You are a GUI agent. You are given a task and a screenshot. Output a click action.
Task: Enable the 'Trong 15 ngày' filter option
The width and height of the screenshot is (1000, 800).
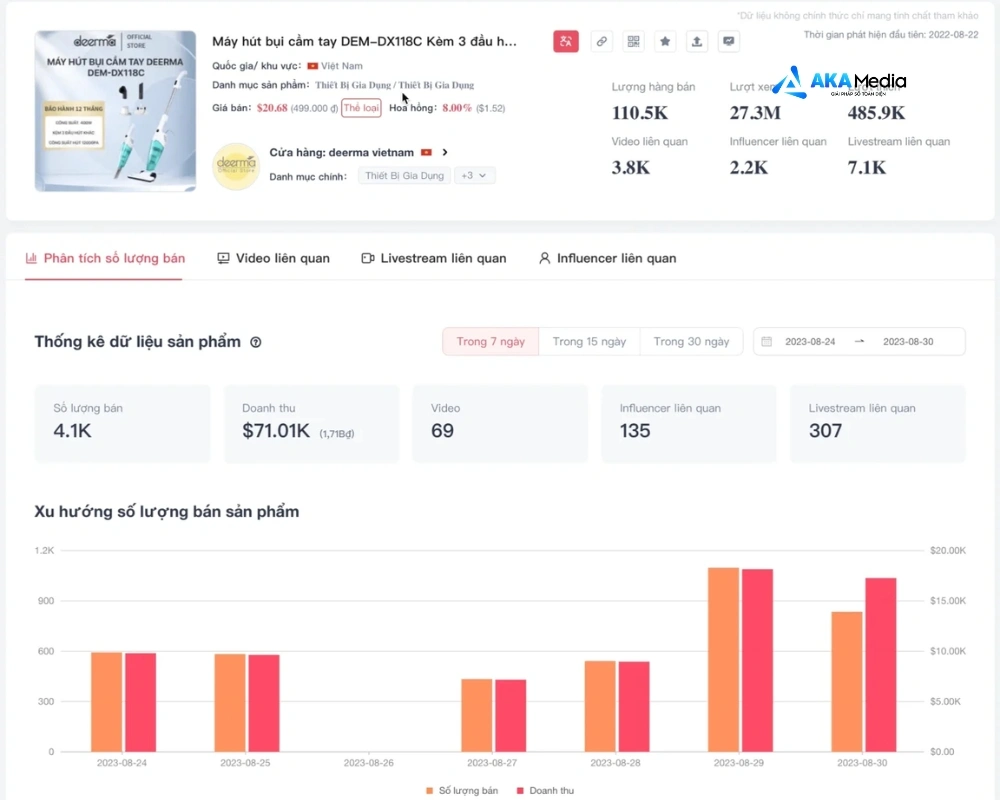589,341
